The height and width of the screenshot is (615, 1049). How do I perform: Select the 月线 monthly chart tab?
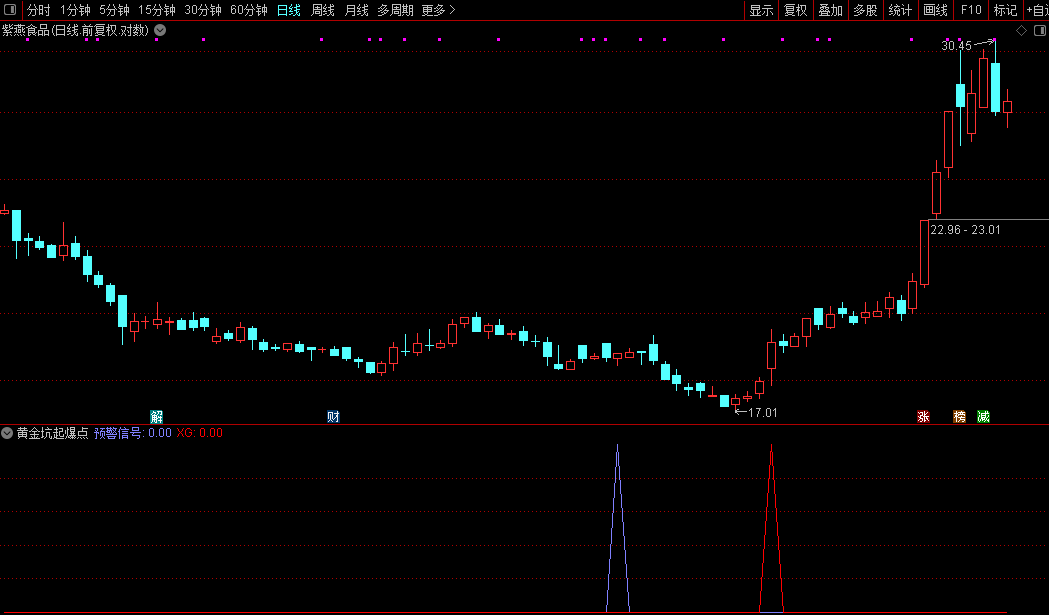tap(357, 10)
